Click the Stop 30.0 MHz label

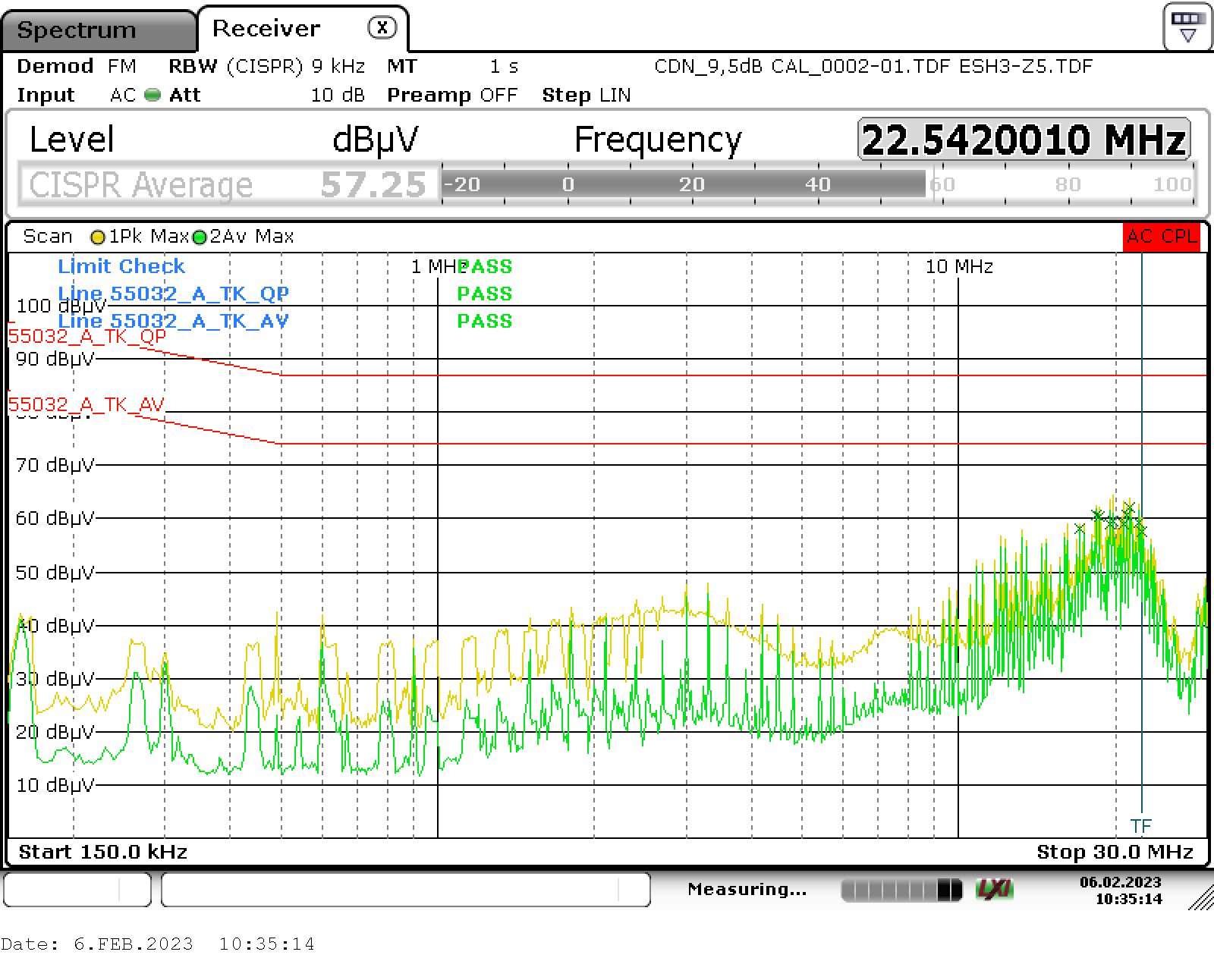pyautogui.click(x=1115, y=852)
